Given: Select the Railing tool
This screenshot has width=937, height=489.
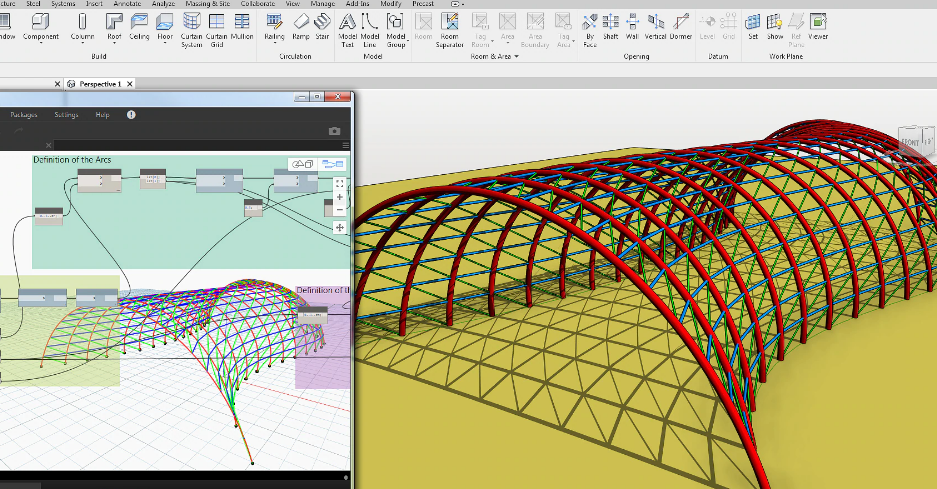Looking at the screenshot, I should [x=274, y=28].
